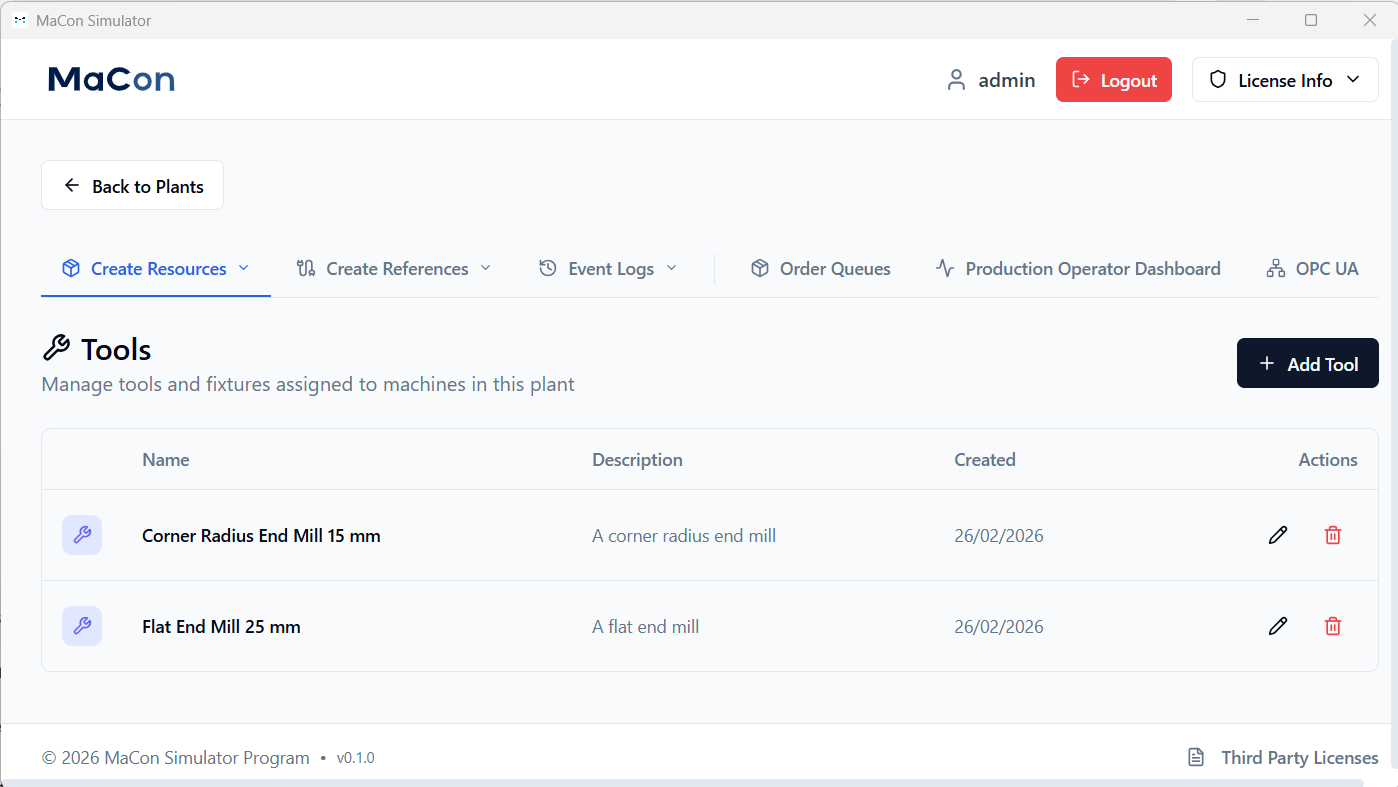1398x787 pixels.
Task: Click the wrench icon beside Flat End Mill 25 mm
Action: (x=81, y=626)
